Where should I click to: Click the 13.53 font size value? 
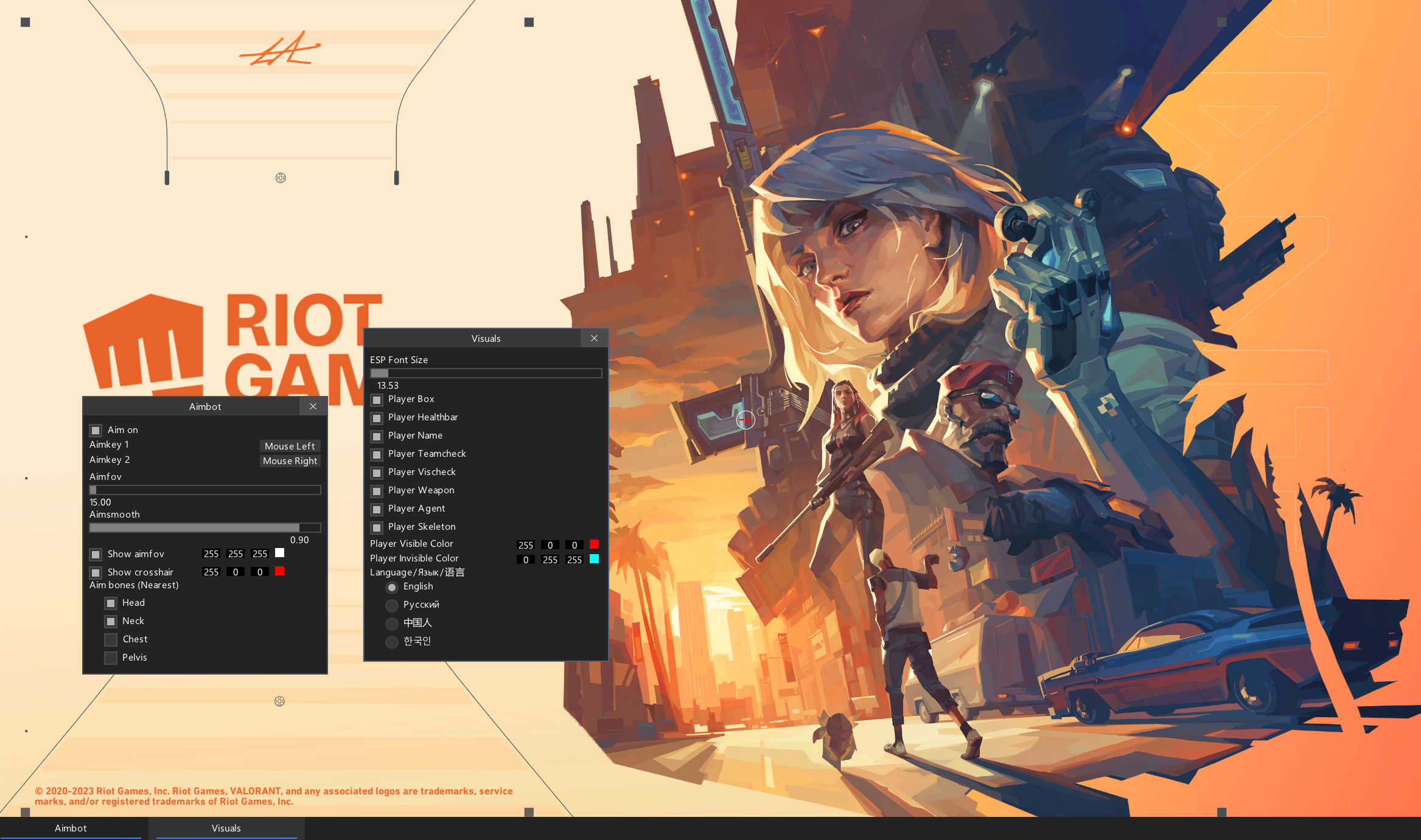[388, 386]
